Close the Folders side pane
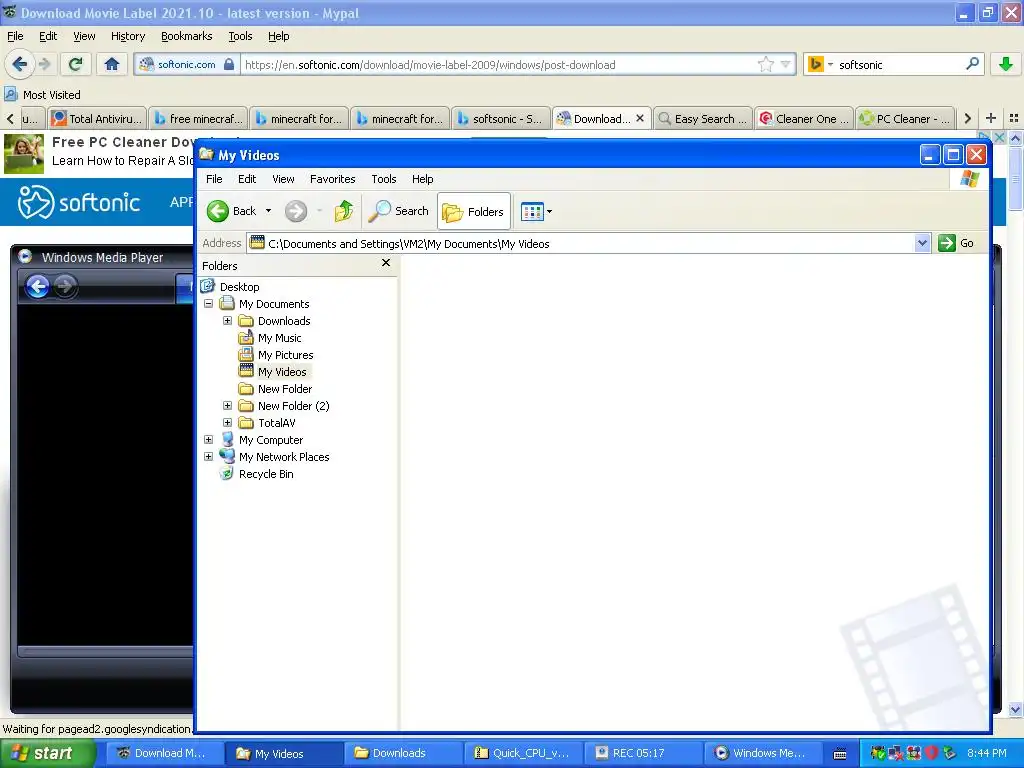 (386, 263)
